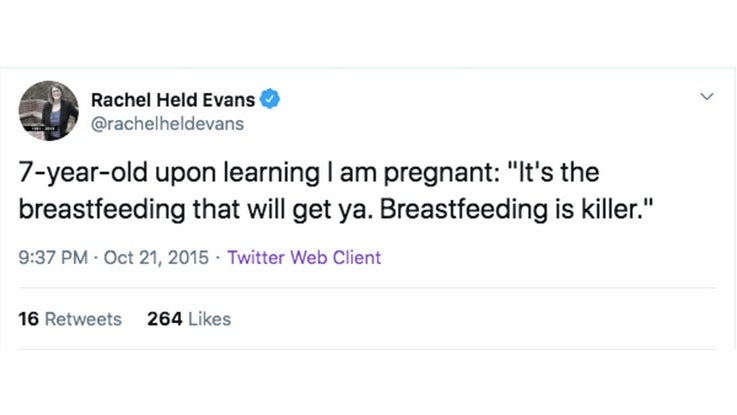This screenshot has width=737, height=415.
Task: Click the phrase "Breastfeeding is killer."
Action: (517, 209)
